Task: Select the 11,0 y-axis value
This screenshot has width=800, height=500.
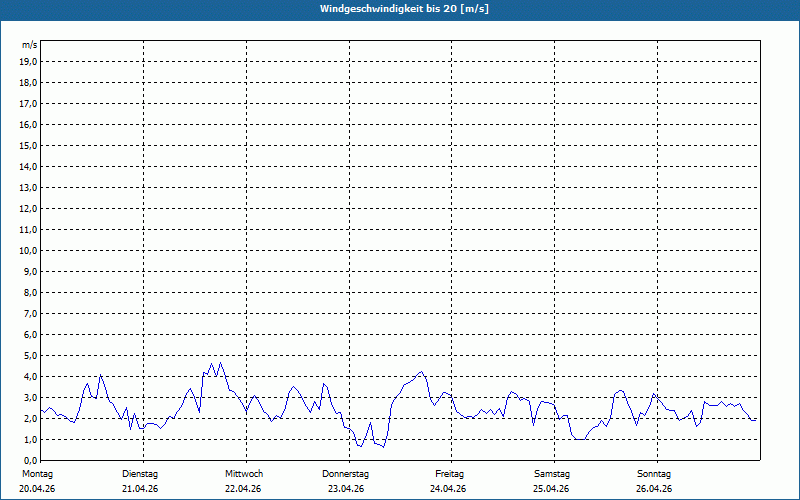Action: pos(28,230)
